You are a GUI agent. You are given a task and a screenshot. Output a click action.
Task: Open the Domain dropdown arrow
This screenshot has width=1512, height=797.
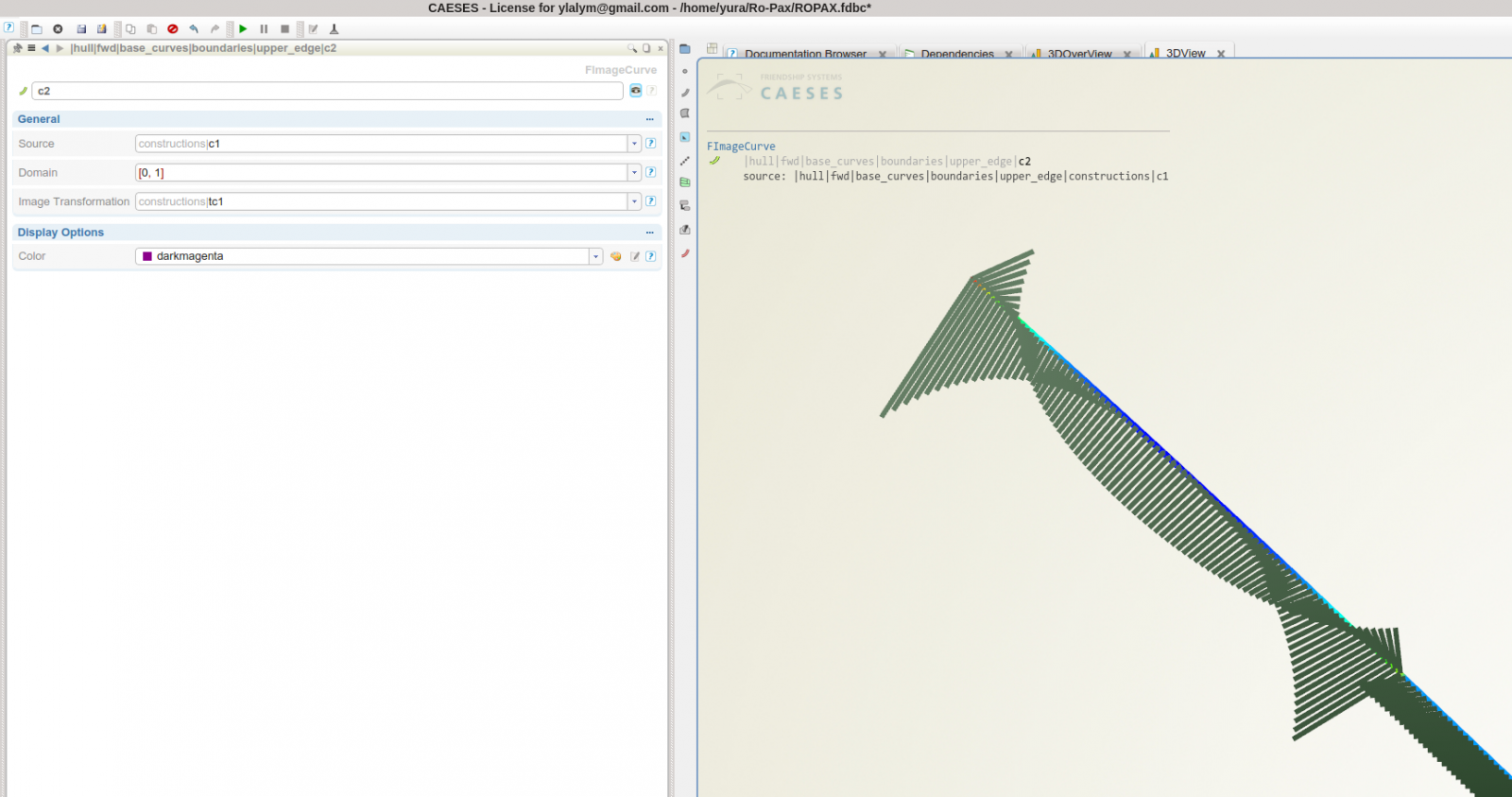click(635, 173)
